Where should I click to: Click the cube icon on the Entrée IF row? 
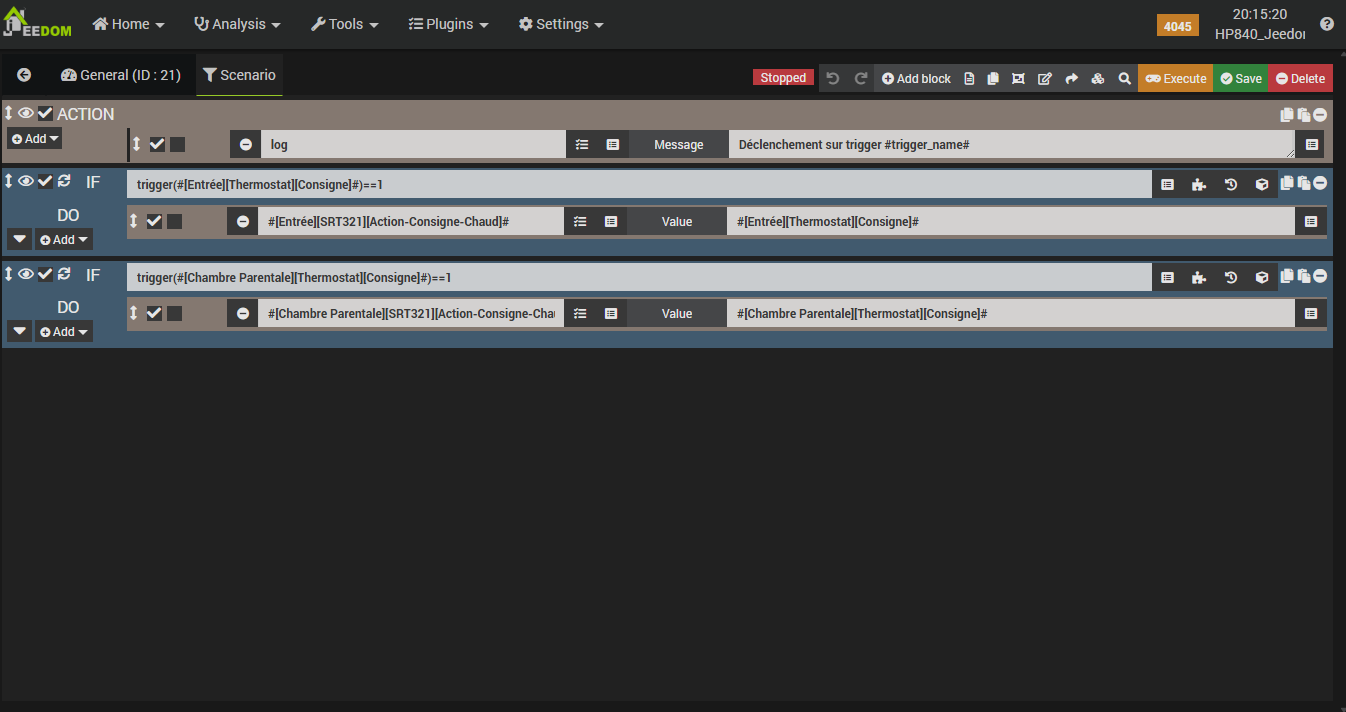coord(1262,185)
